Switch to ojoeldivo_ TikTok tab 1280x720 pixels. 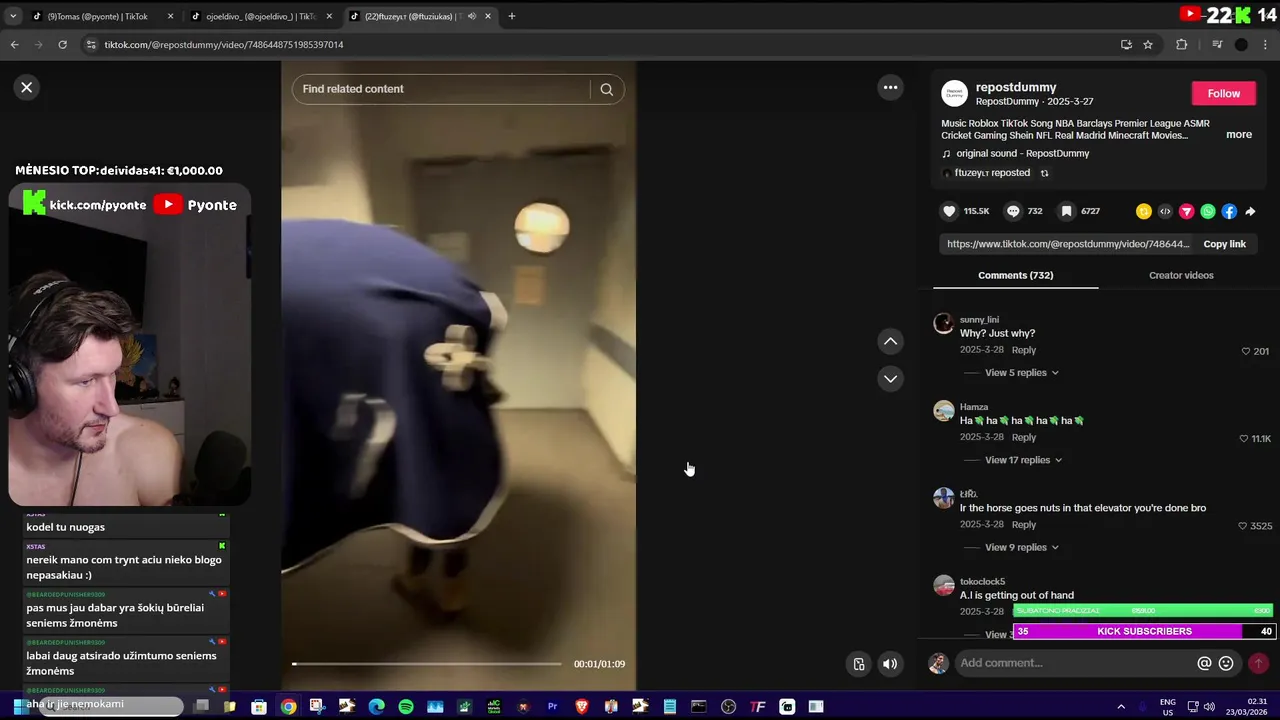(261, 16)
